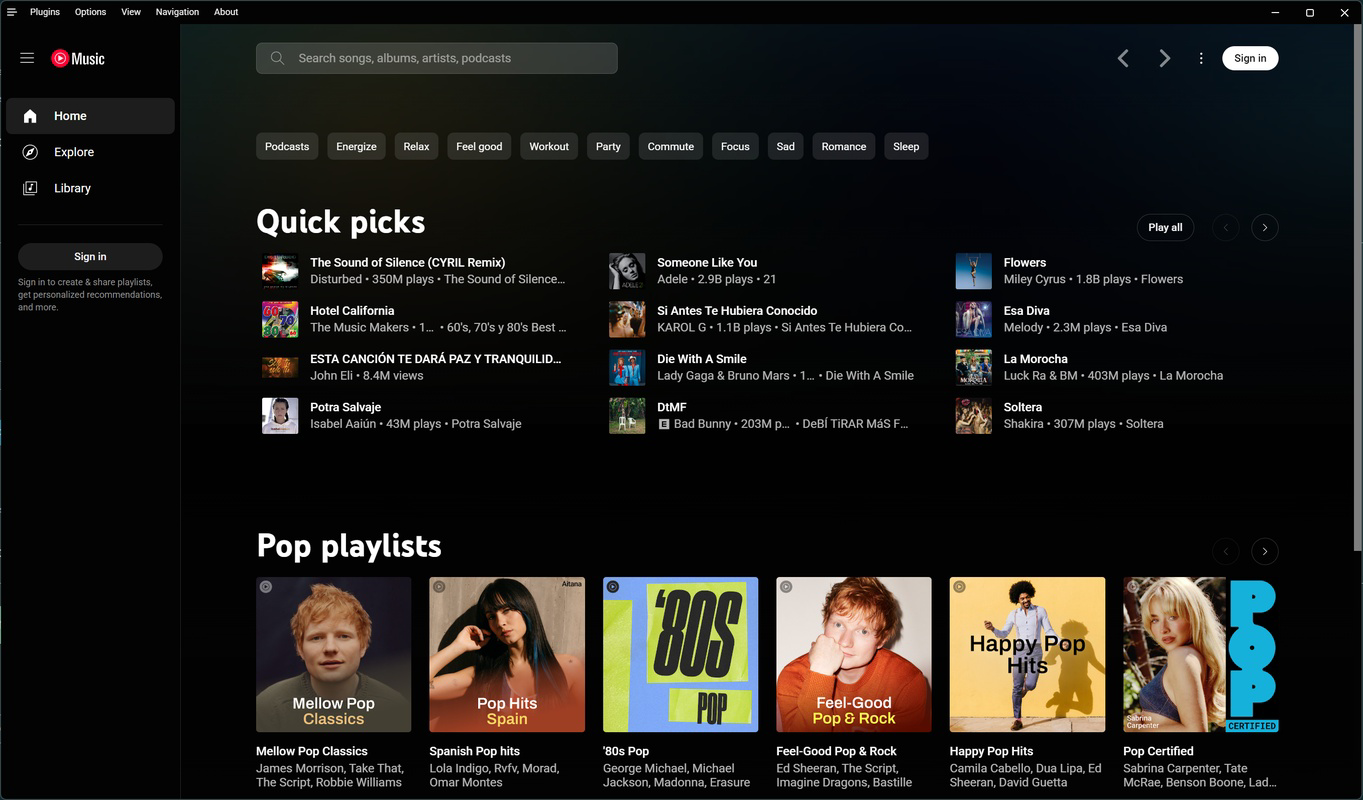Screen dimensions: 1363x800
Task: Click the YouTube Music logo
Action: coord(78,57)
